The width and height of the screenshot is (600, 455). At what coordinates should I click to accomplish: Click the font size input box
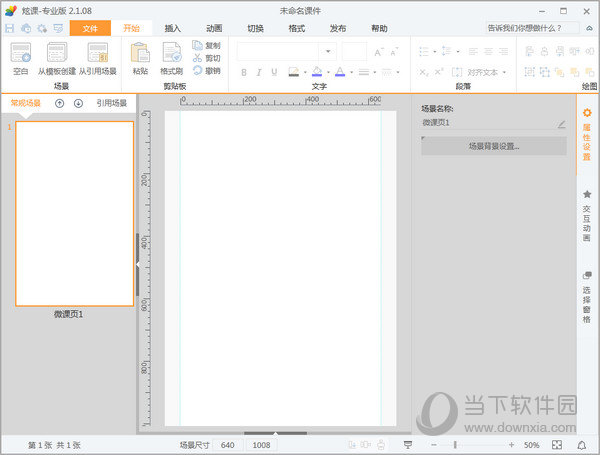(354, 51)
